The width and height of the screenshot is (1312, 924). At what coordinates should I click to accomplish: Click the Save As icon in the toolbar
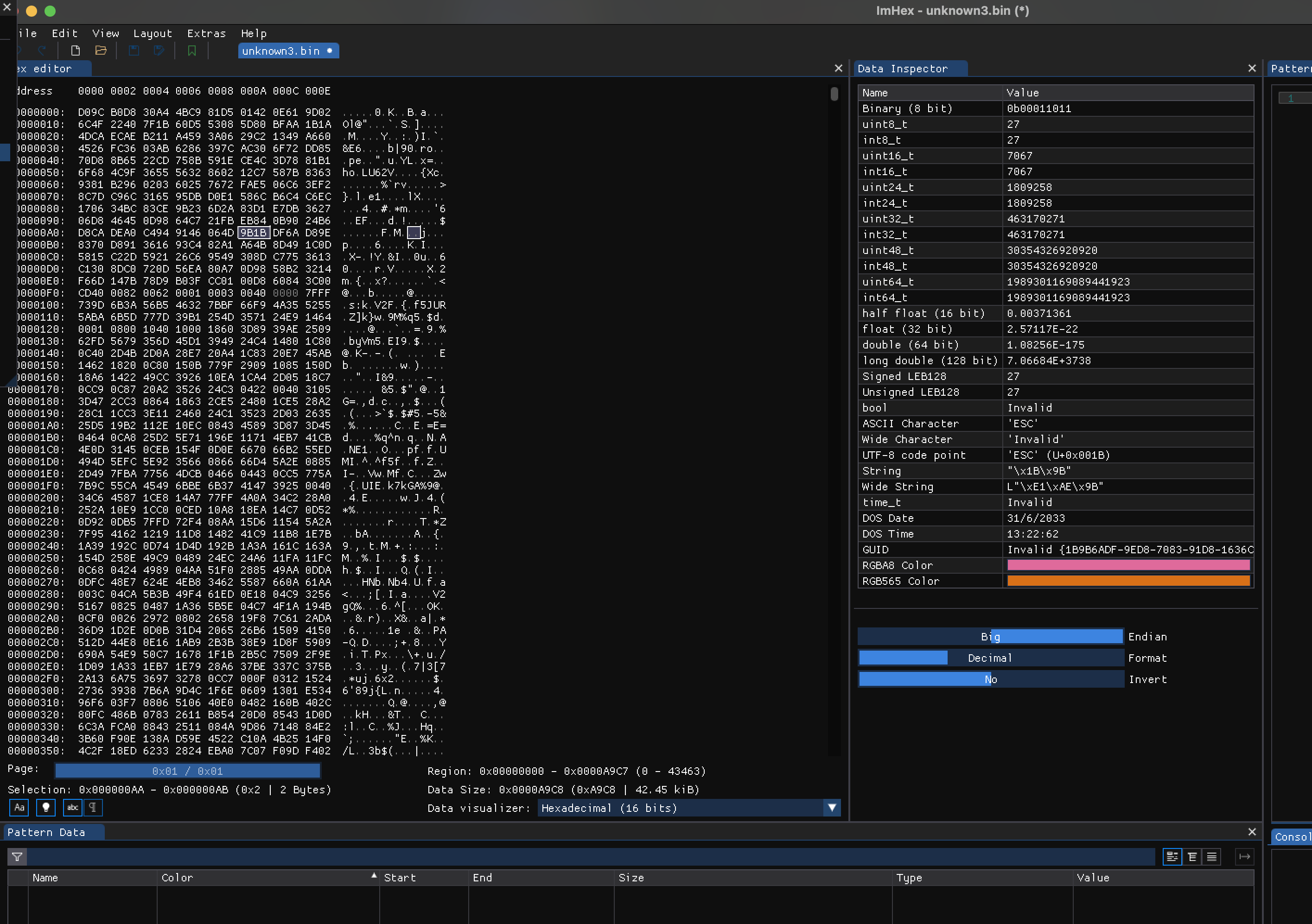pyautogui.click(x=159, y=50)
